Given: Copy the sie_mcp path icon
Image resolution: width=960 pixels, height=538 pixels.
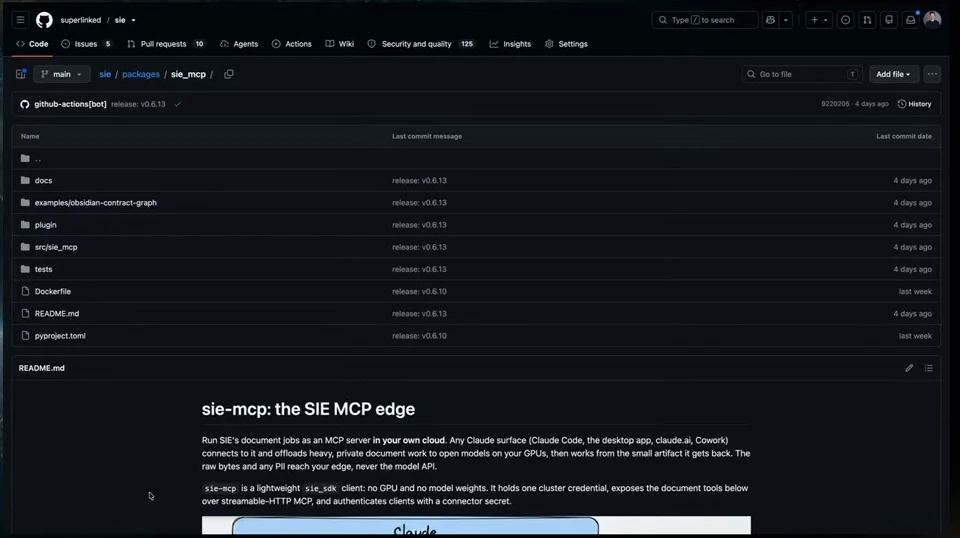Looking at the screenshot, I should 228,74.
